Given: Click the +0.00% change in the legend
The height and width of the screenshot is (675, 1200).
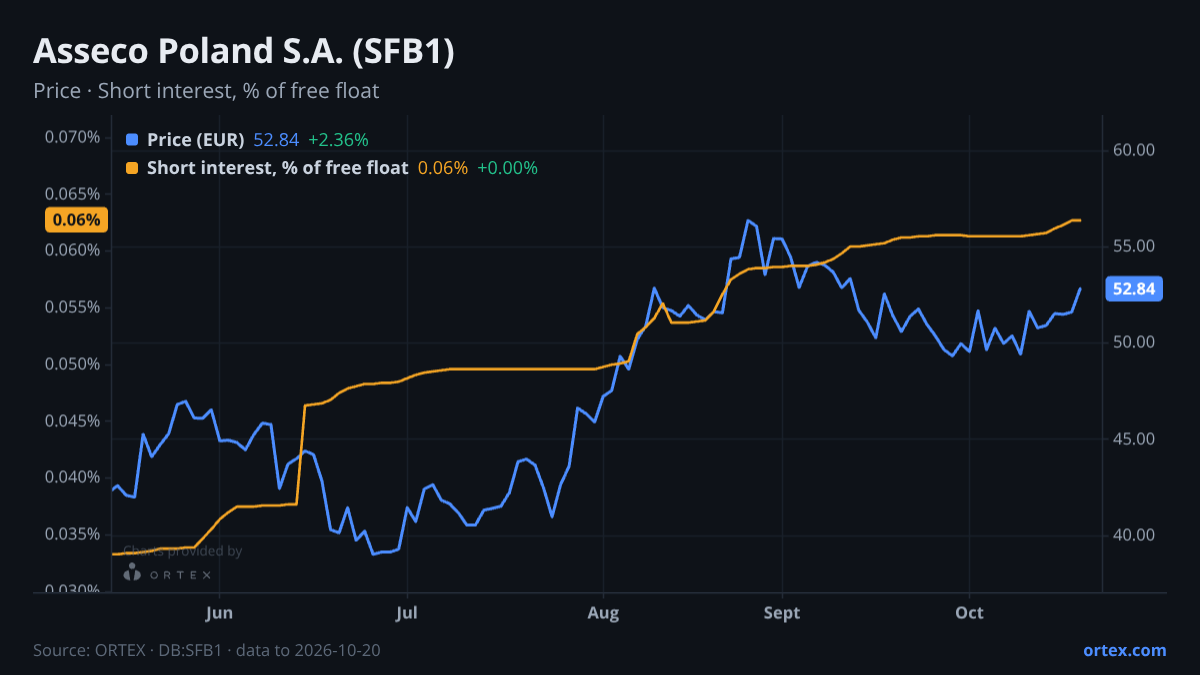Looking at the screenshot, I should [507, 168].
